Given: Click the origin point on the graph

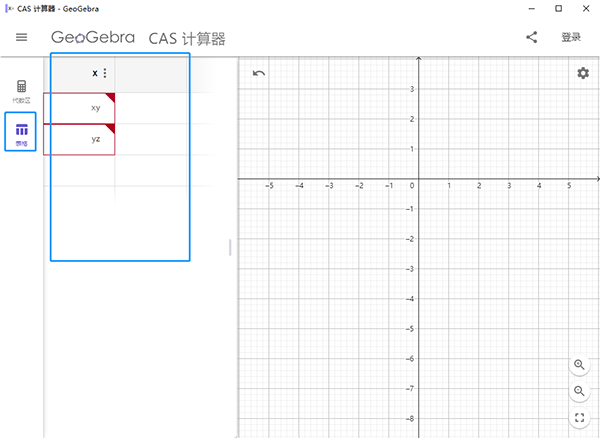Looking at the screenshot, I should coord(418,179).
